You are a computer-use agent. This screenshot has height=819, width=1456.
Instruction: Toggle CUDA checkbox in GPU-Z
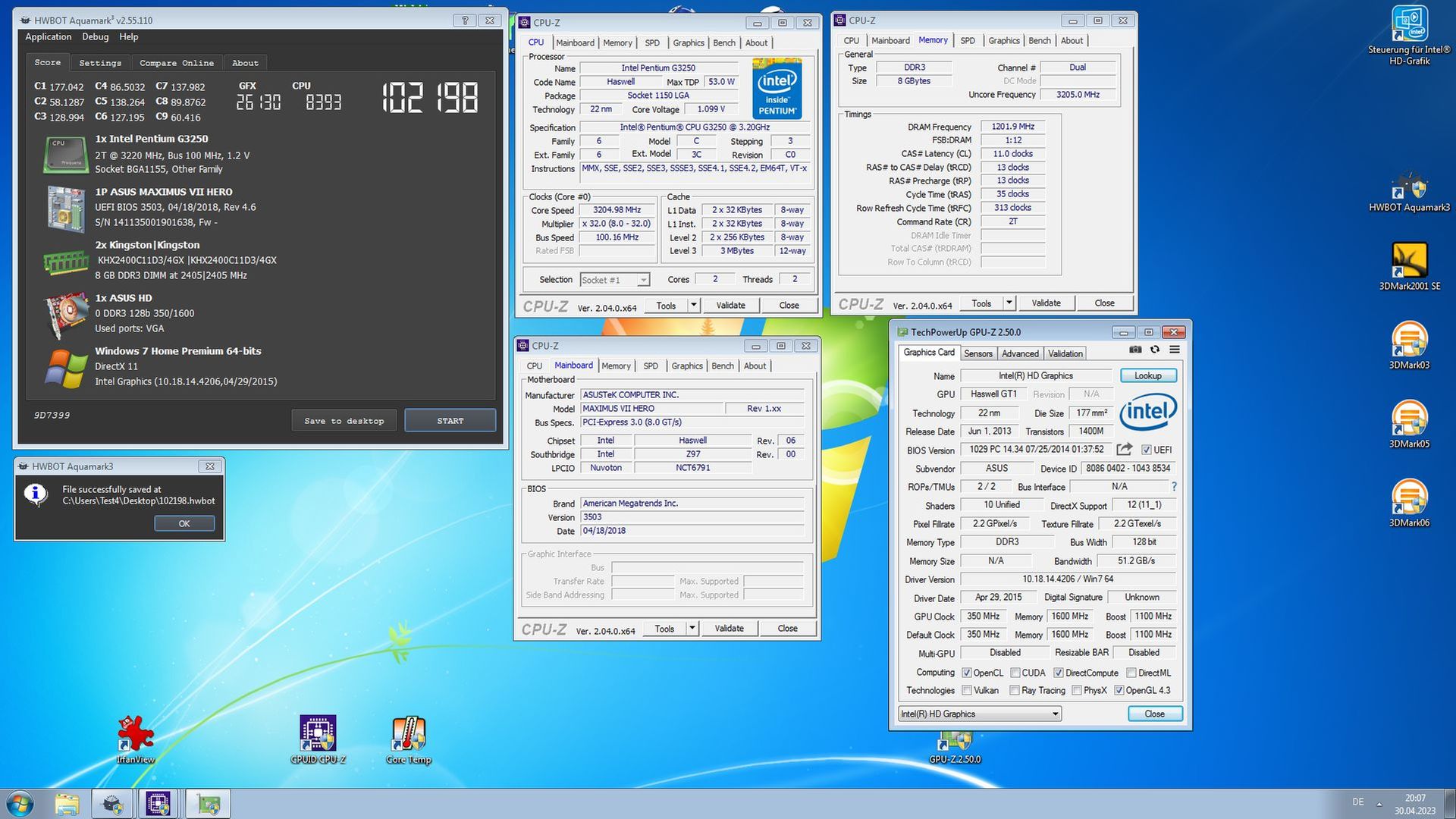point(1015,673)
